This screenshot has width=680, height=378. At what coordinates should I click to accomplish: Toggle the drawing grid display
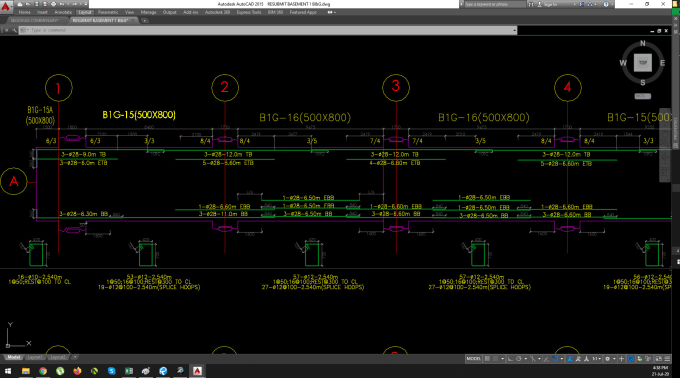[487, 359]
